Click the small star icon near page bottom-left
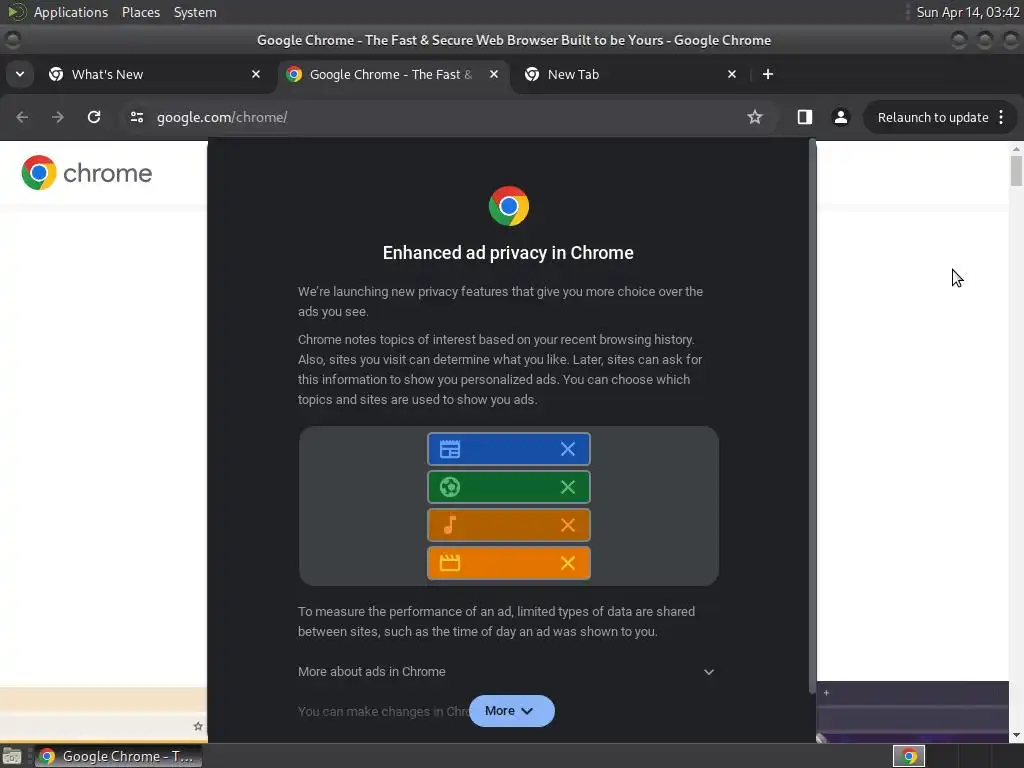Viewport: 1024px width, 768px height. tap(199, 726)
